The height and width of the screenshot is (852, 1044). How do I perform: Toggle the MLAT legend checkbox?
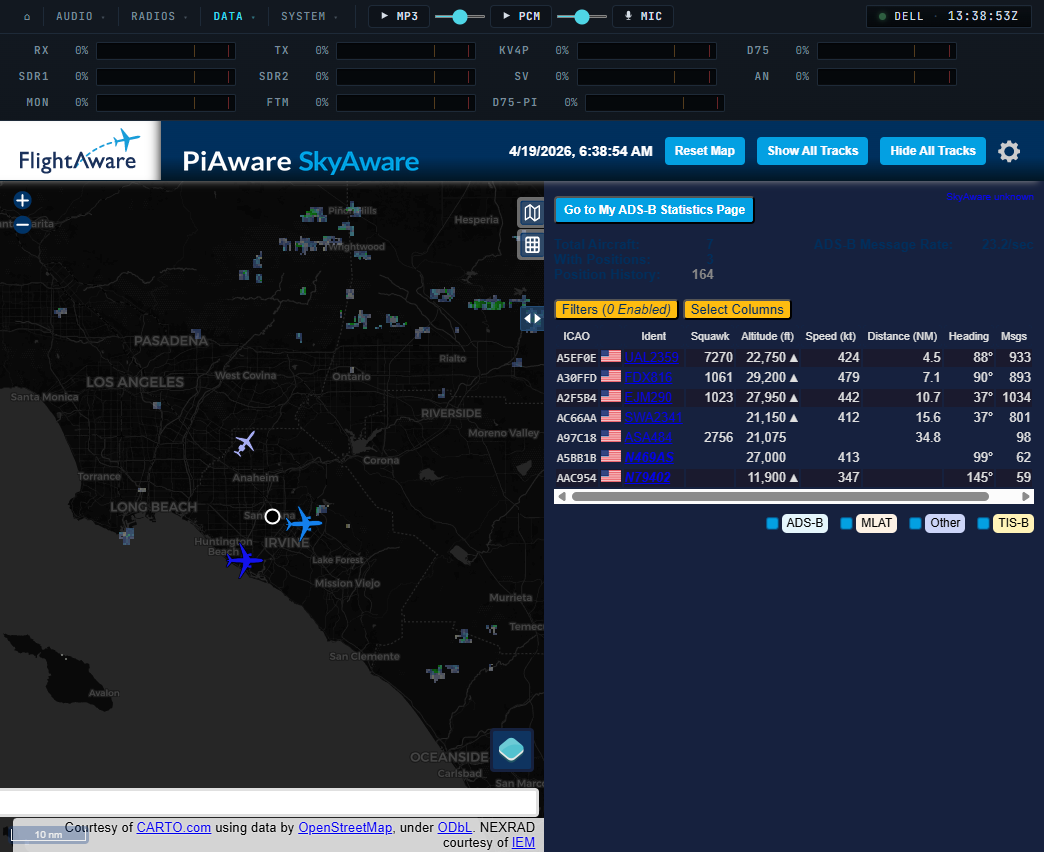point(846,523)
